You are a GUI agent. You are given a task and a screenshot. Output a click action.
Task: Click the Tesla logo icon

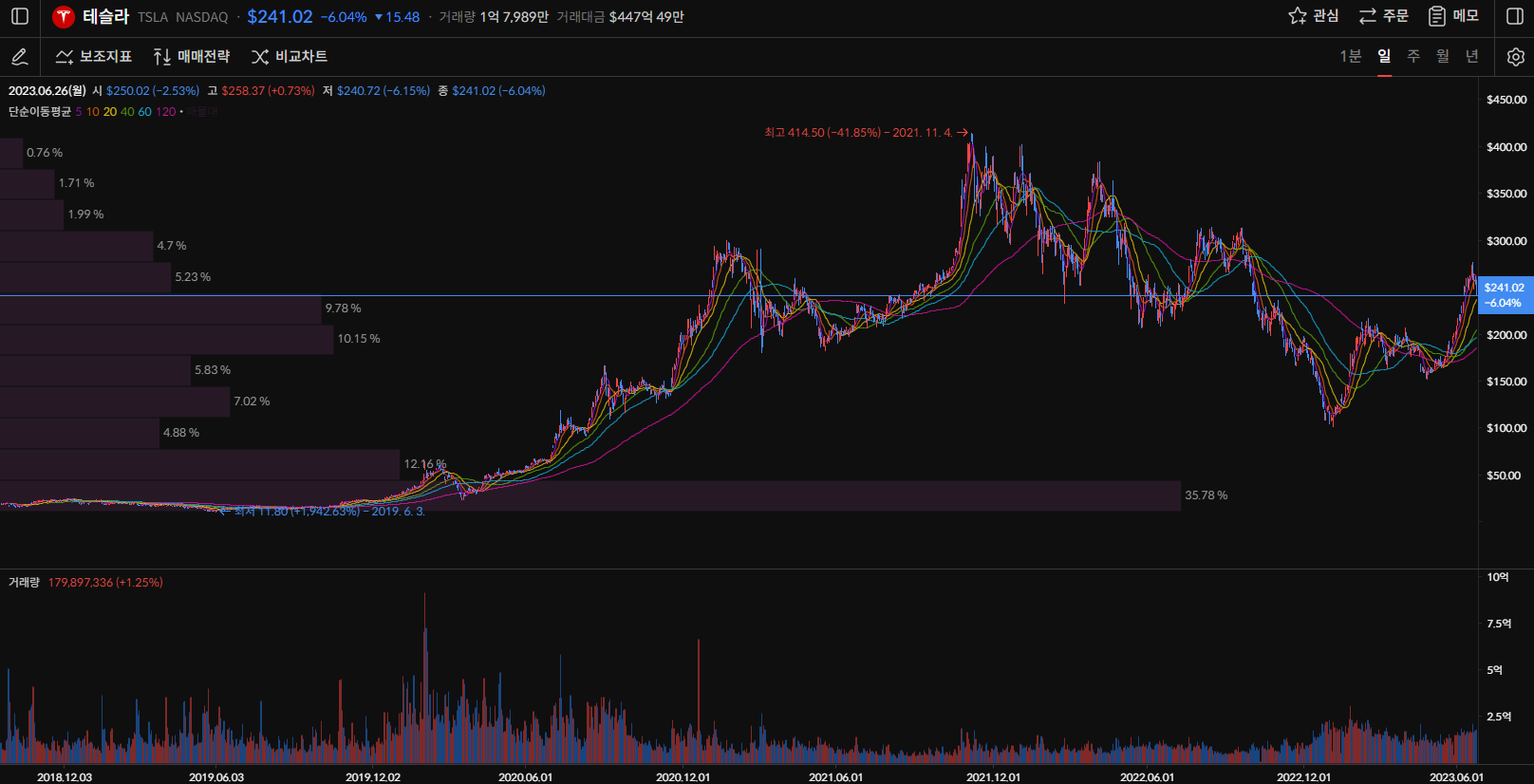pyautogui.click(x=64, y=16)
